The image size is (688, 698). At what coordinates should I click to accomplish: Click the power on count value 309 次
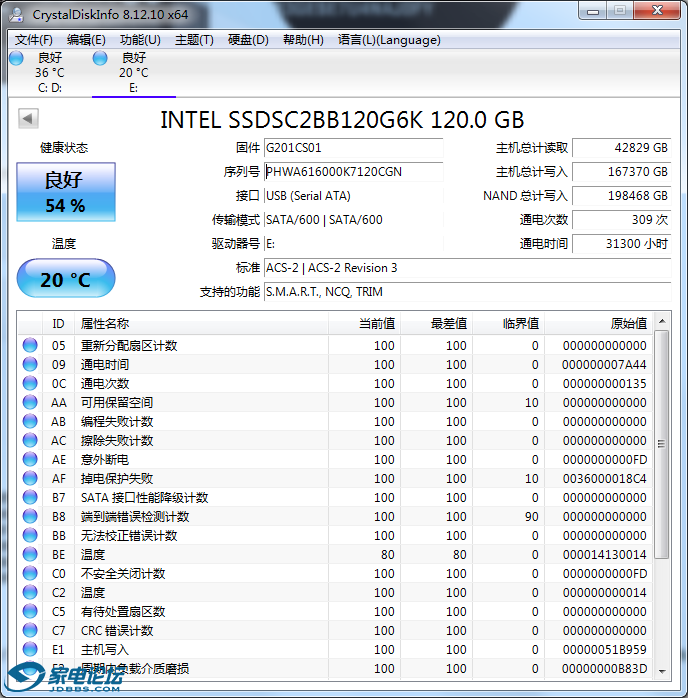point(622,220)
